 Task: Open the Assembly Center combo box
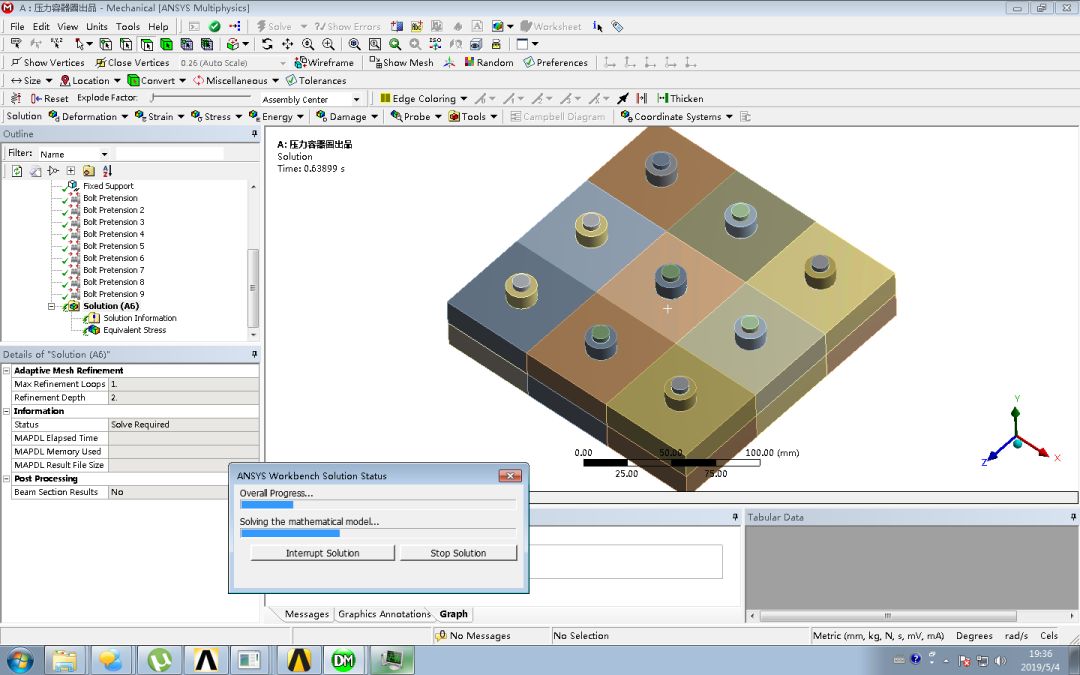[311, 99]
